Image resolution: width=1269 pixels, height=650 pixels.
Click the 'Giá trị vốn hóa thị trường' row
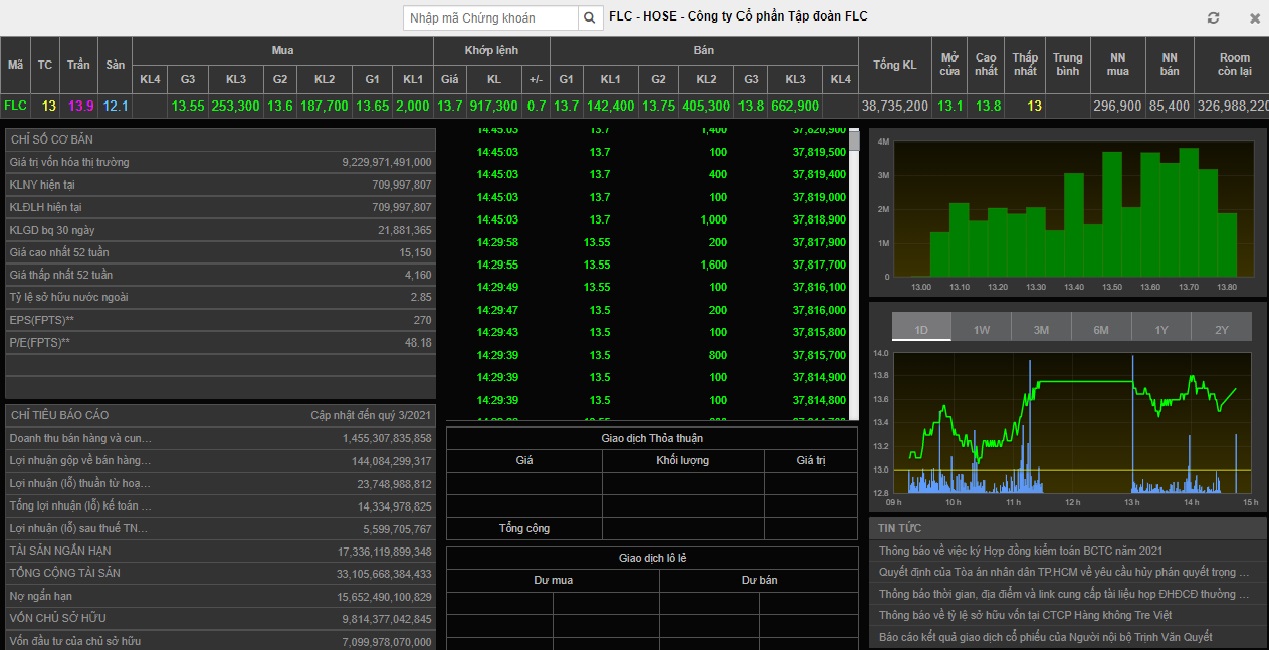pyautogui.click(x=221, y=162)
